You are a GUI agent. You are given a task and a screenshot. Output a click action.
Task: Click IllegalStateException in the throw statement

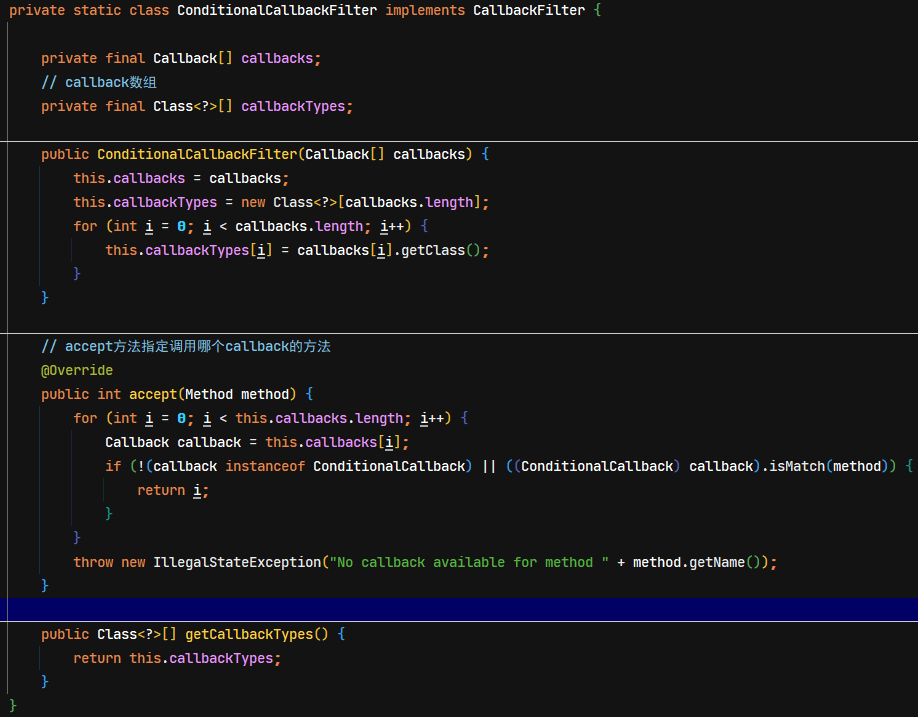[x=237, y=562]
